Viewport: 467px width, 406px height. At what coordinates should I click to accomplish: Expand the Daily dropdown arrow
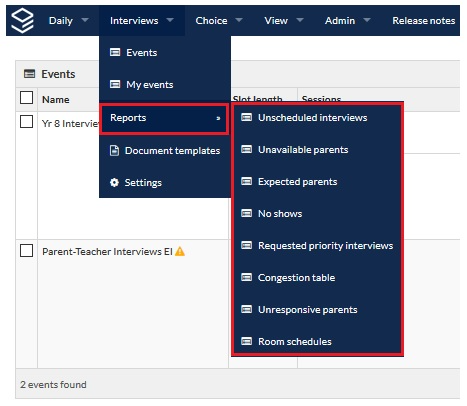(85, 20)
